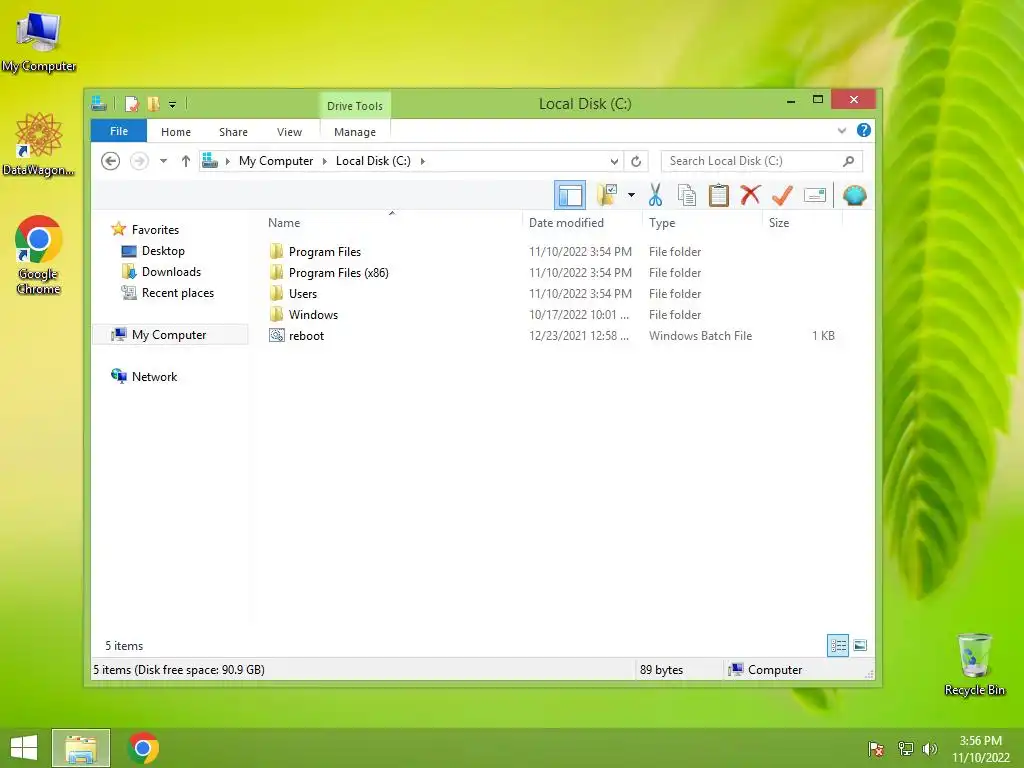Click My Computer in the address breadcrumb
Screen dimensions: 1024x768
point(276,161)
